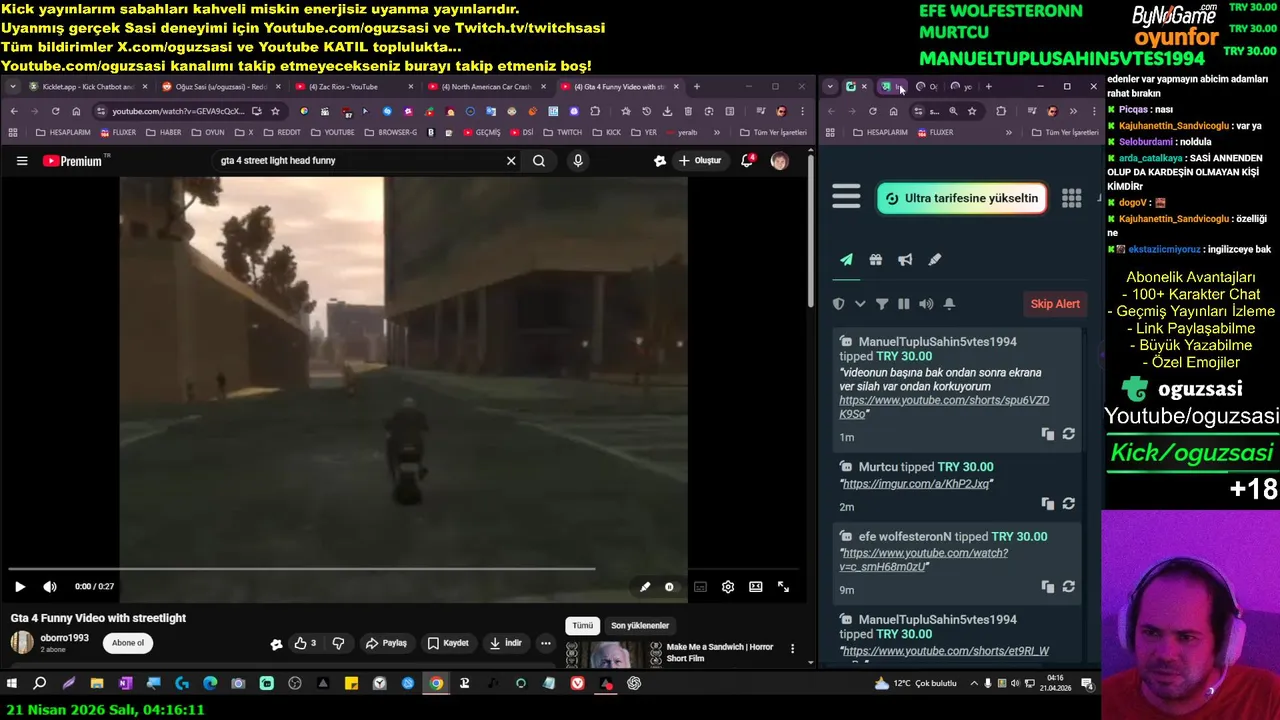Dislike the video with thumbs down

tap(338, 643)
